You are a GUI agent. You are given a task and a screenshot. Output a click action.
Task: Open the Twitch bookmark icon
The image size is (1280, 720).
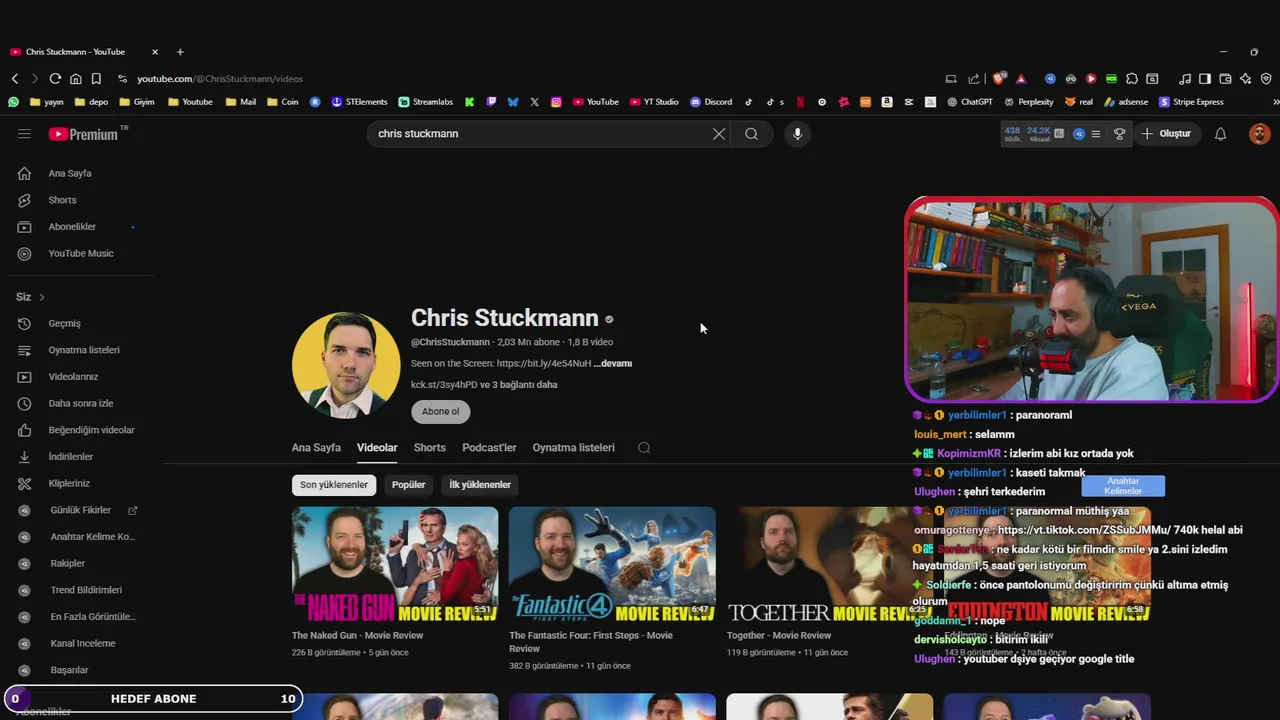coord(491,102)
